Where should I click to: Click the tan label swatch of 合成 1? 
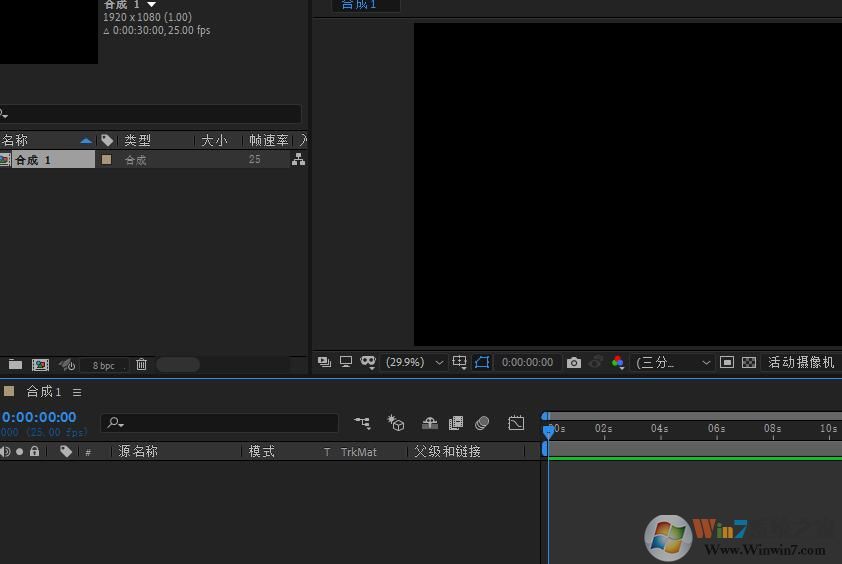click(107, 160)
